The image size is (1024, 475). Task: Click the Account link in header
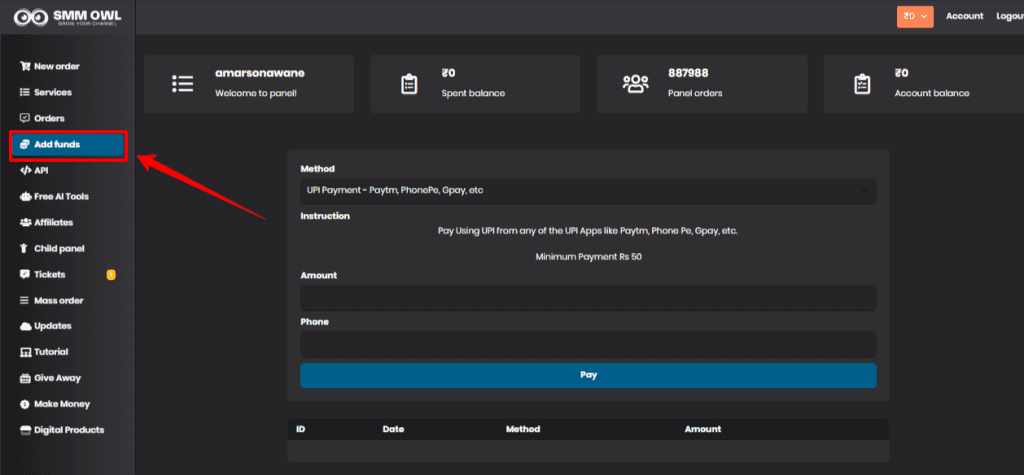[x=964, y=16]
